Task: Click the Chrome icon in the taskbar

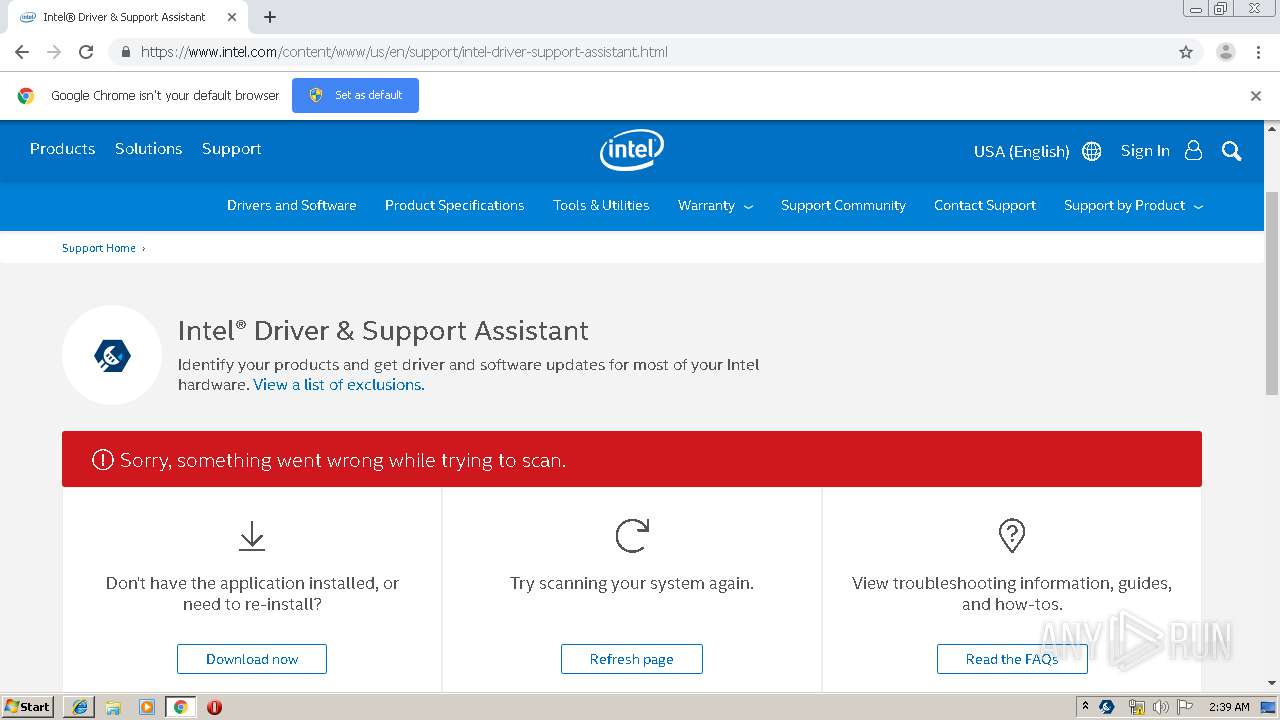Action: point(180,707)
